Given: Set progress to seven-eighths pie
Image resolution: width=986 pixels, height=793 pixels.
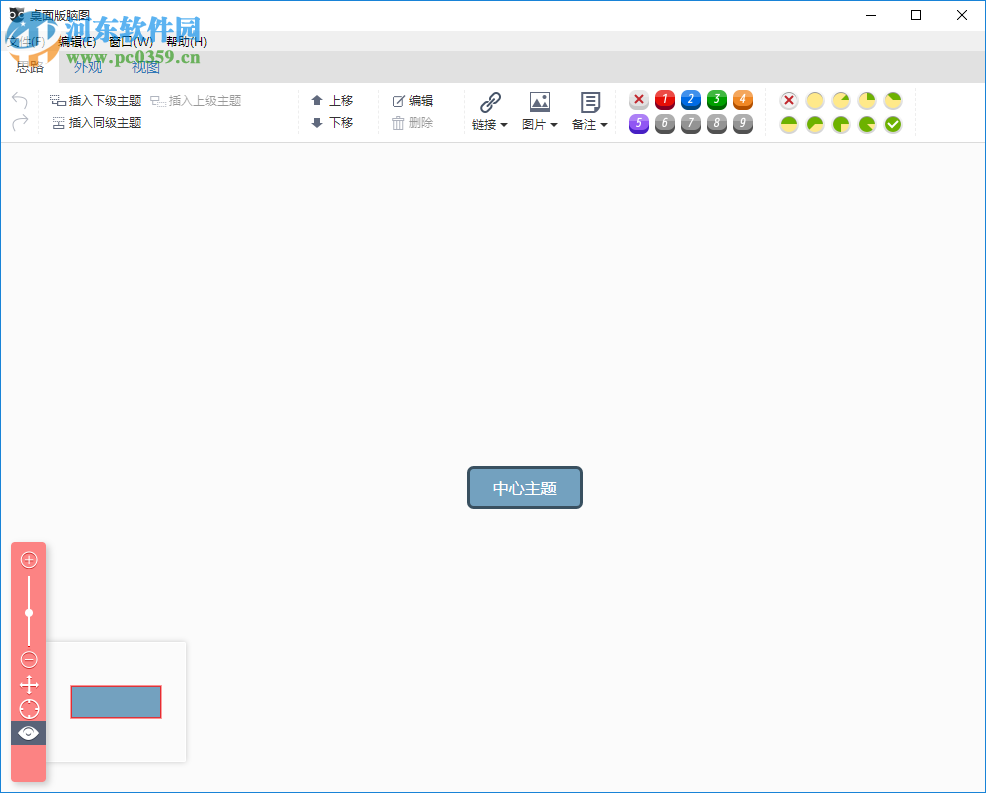Looking at the screenshot, I should (x=867, y=125).
